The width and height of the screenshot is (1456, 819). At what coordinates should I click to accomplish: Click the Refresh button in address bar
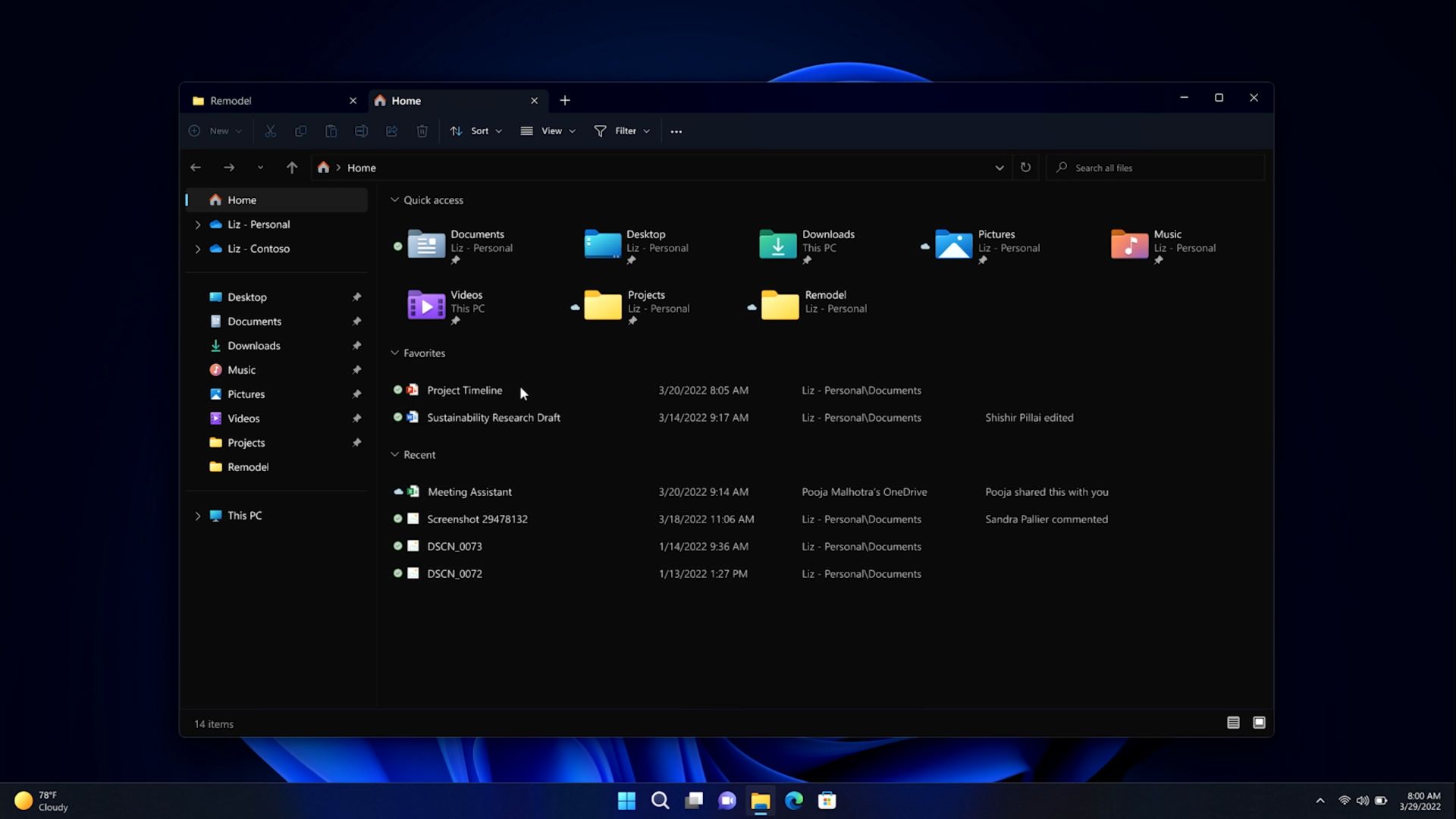(1025, 167)
